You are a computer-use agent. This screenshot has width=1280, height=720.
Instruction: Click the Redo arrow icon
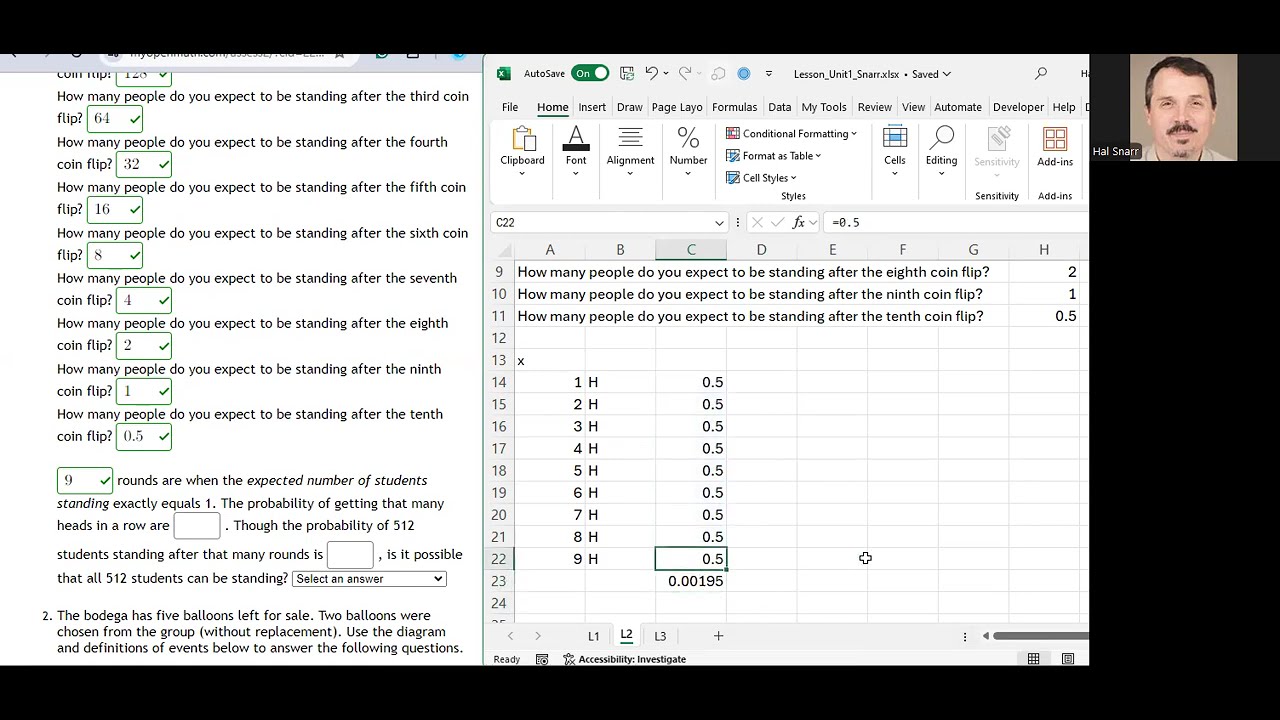point(685,73)
